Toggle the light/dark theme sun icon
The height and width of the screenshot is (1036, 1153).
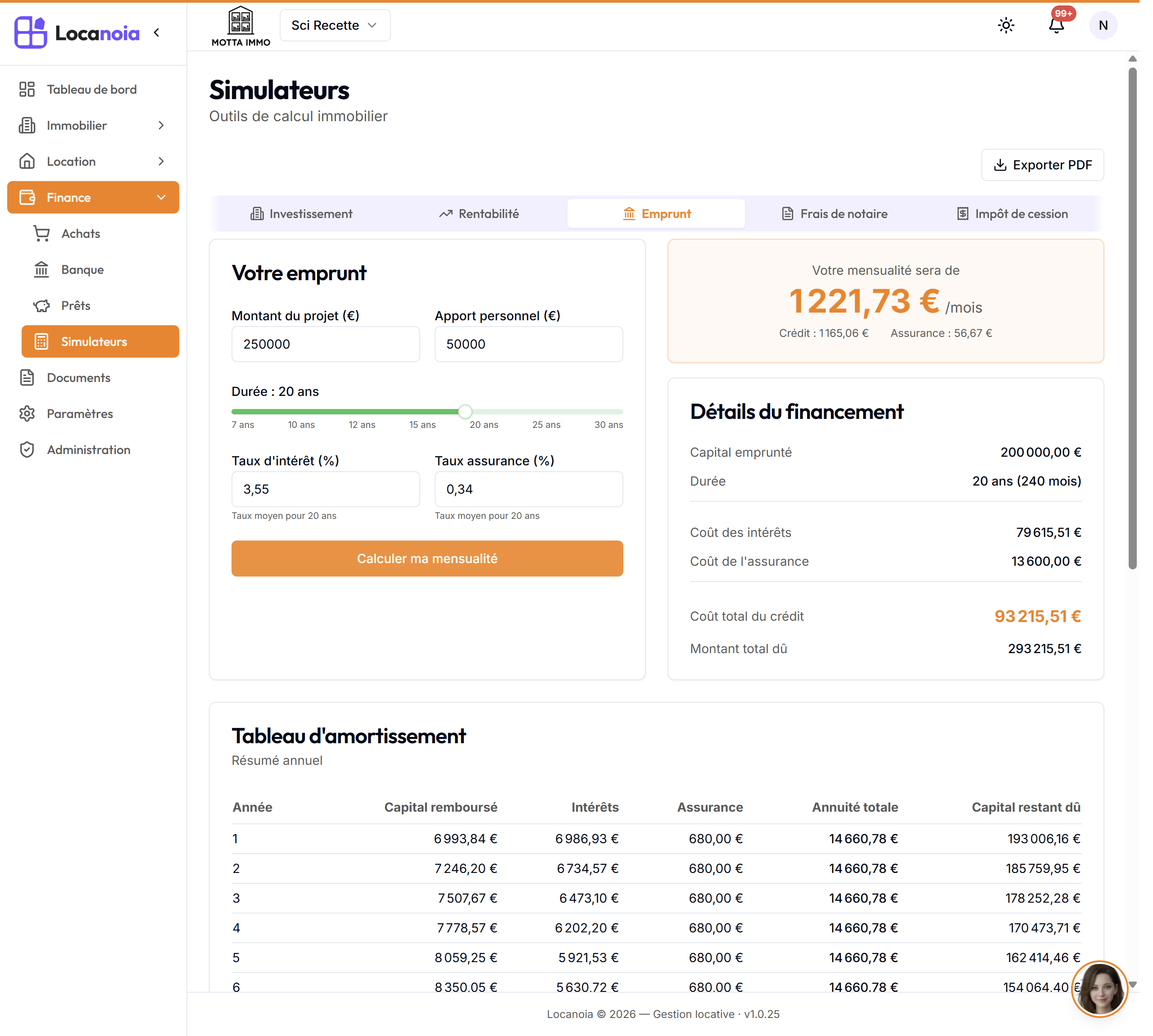coord(1006,26)
